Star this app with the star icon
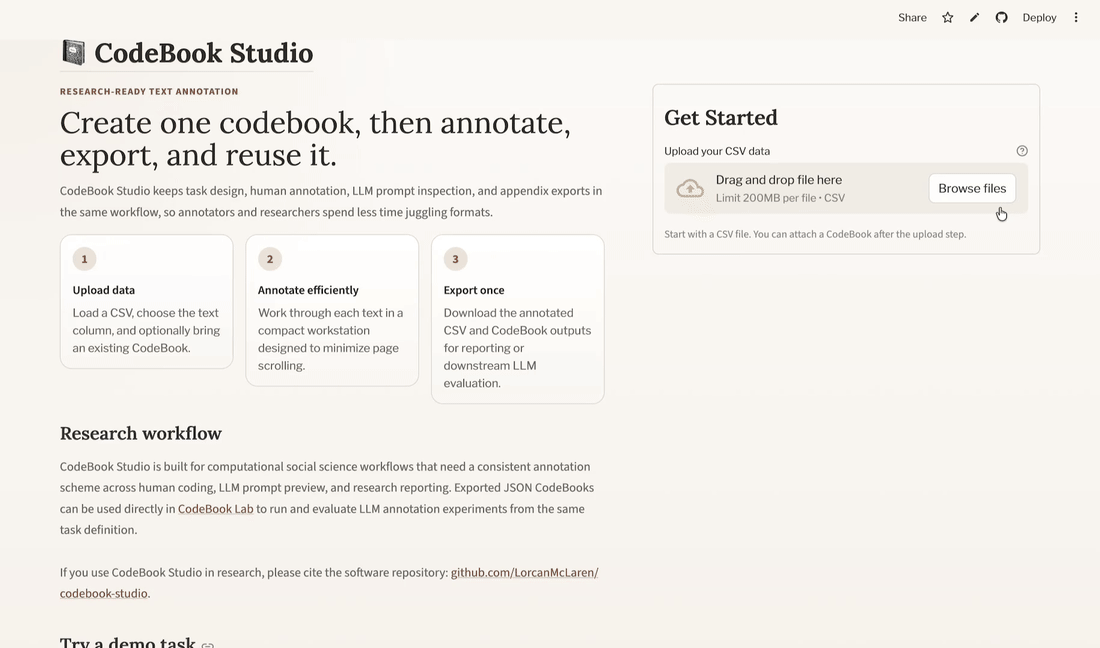 pyautogui.click(x=948, y=18)
